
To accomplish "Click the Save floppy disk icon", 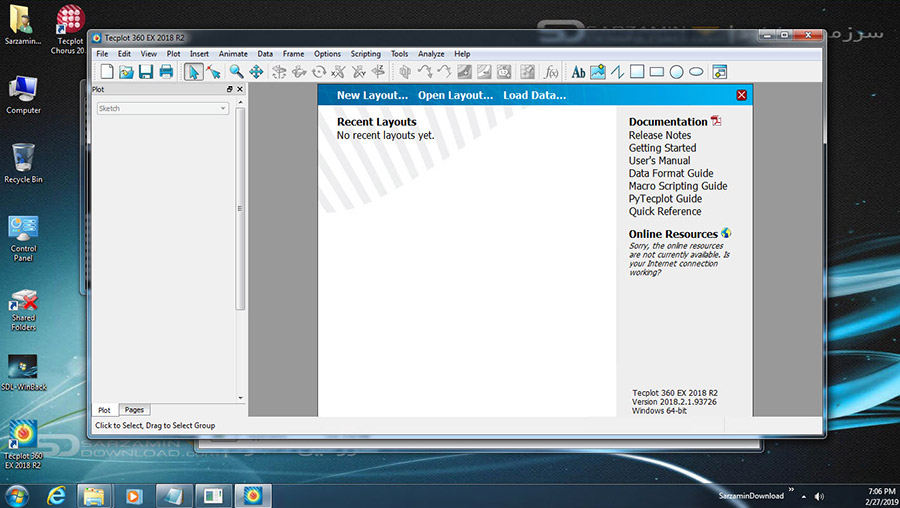I will click(146, 72).
